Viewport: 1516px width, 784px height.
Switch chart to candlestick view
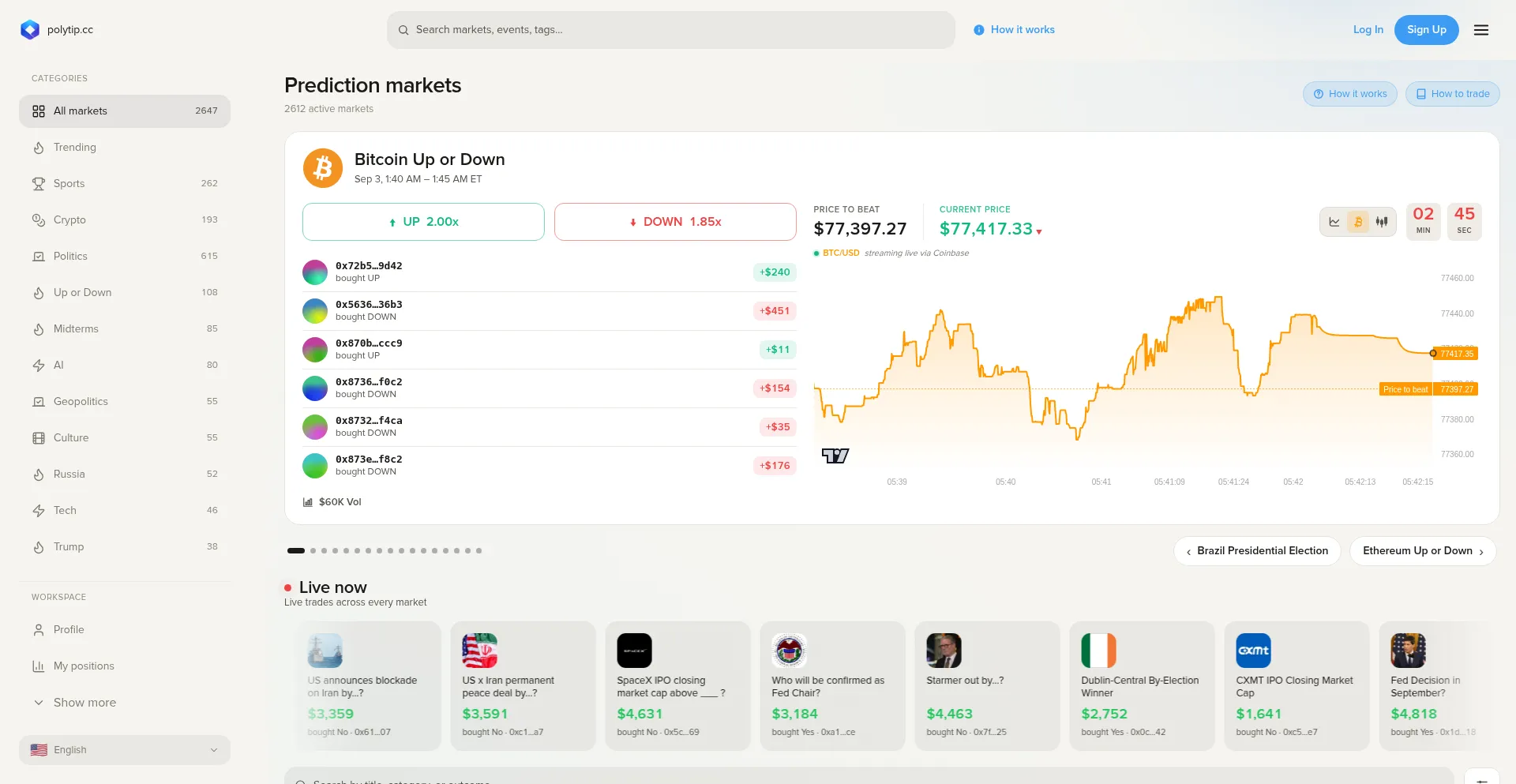(x=1382, y=222)
